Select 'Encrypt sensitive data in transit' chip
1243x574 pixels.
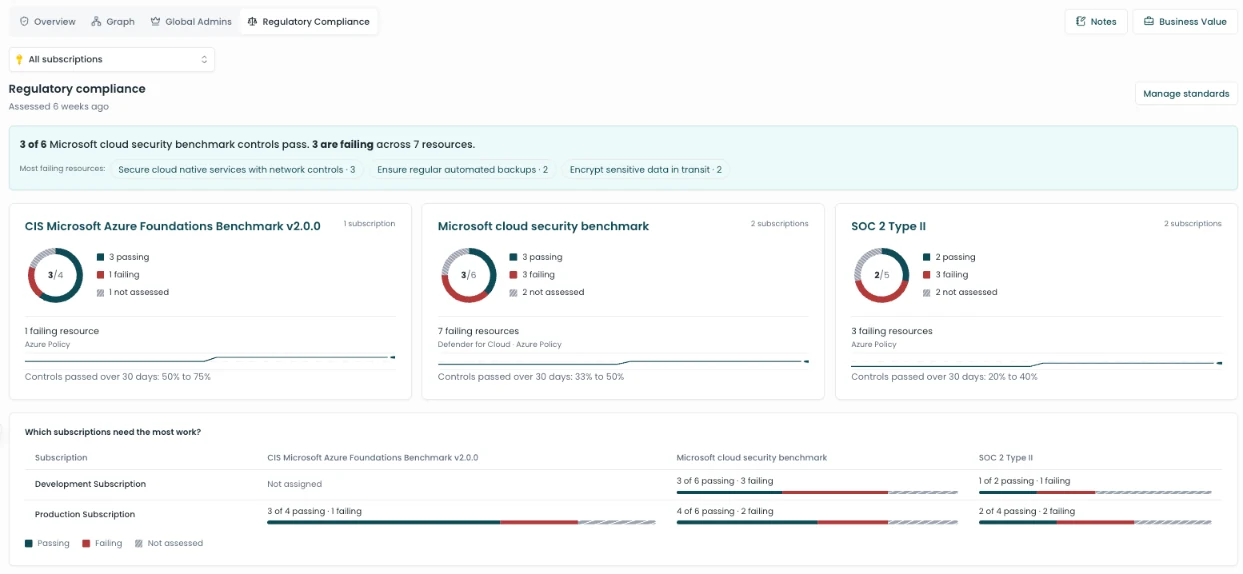click(645, 170)
